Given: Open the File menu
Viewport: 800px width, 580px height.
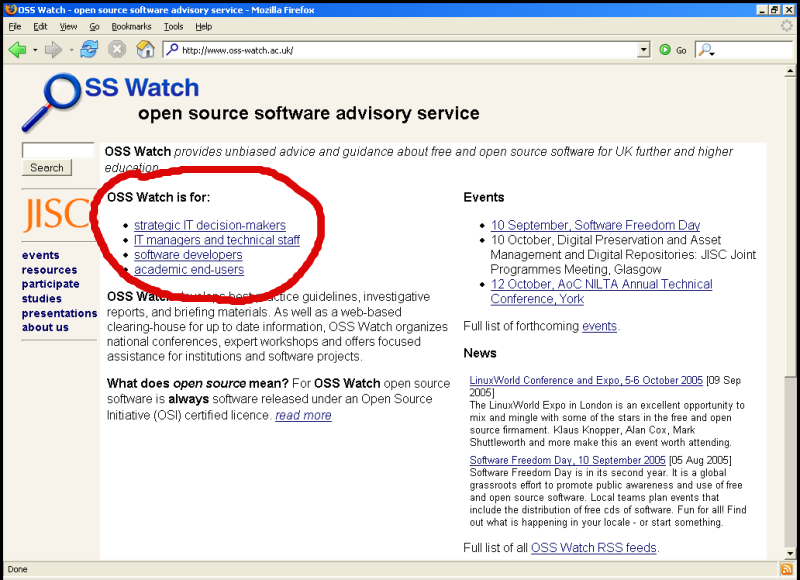Looking at the screenshot, I should pyautogui.click(x=15, y=27).
